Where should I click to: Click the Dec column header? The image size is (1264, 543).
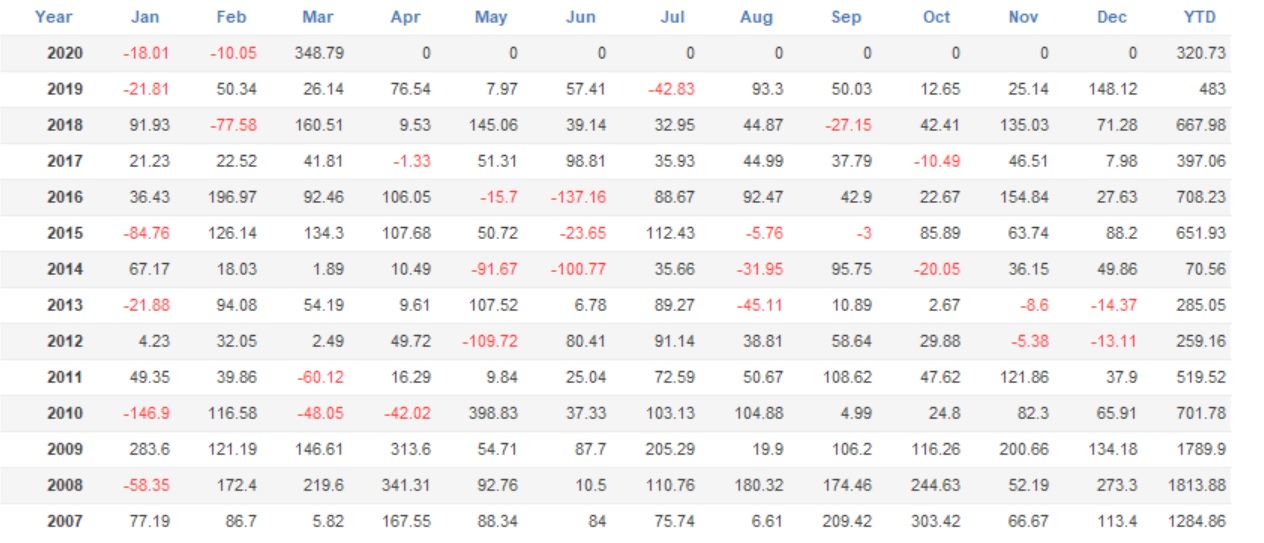(x=1112, y=17)
